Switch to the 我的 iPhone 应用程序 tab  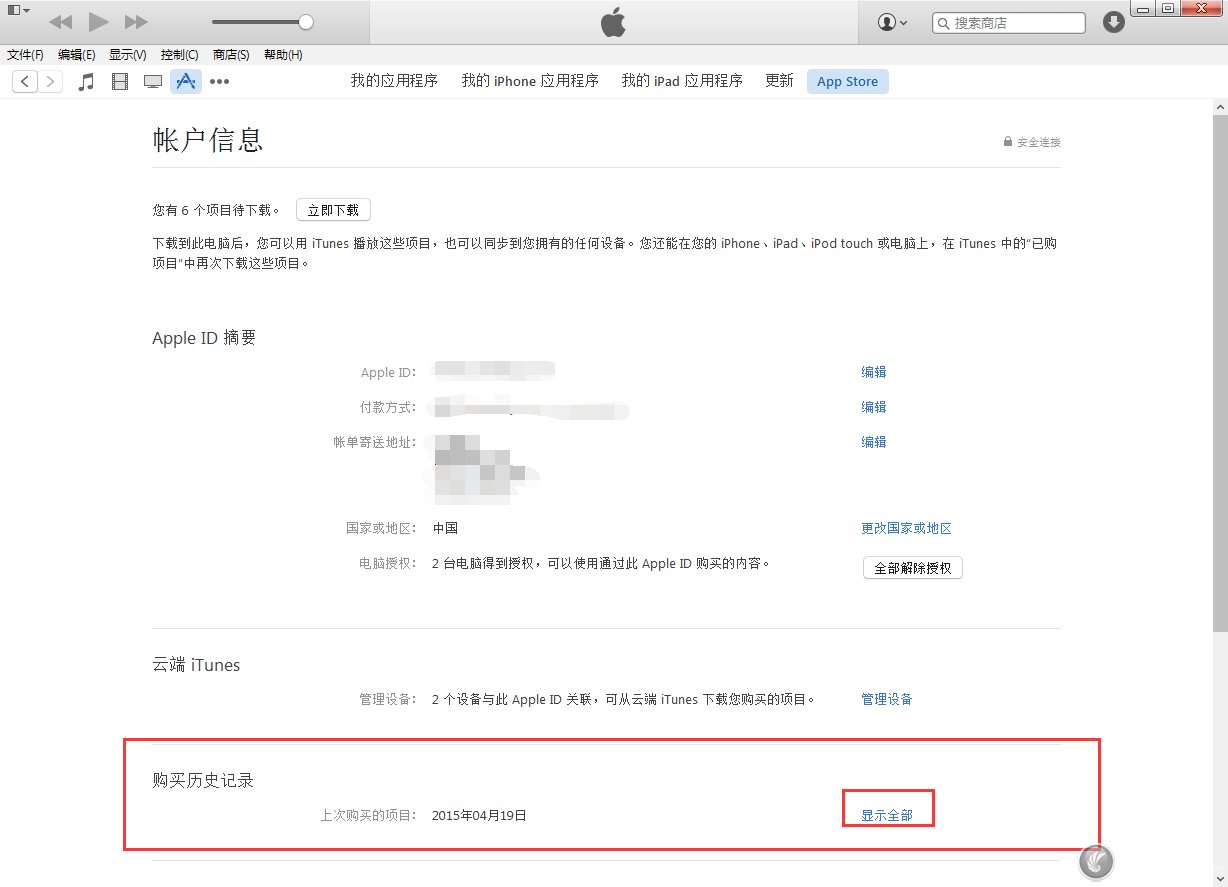pos(529,81)
